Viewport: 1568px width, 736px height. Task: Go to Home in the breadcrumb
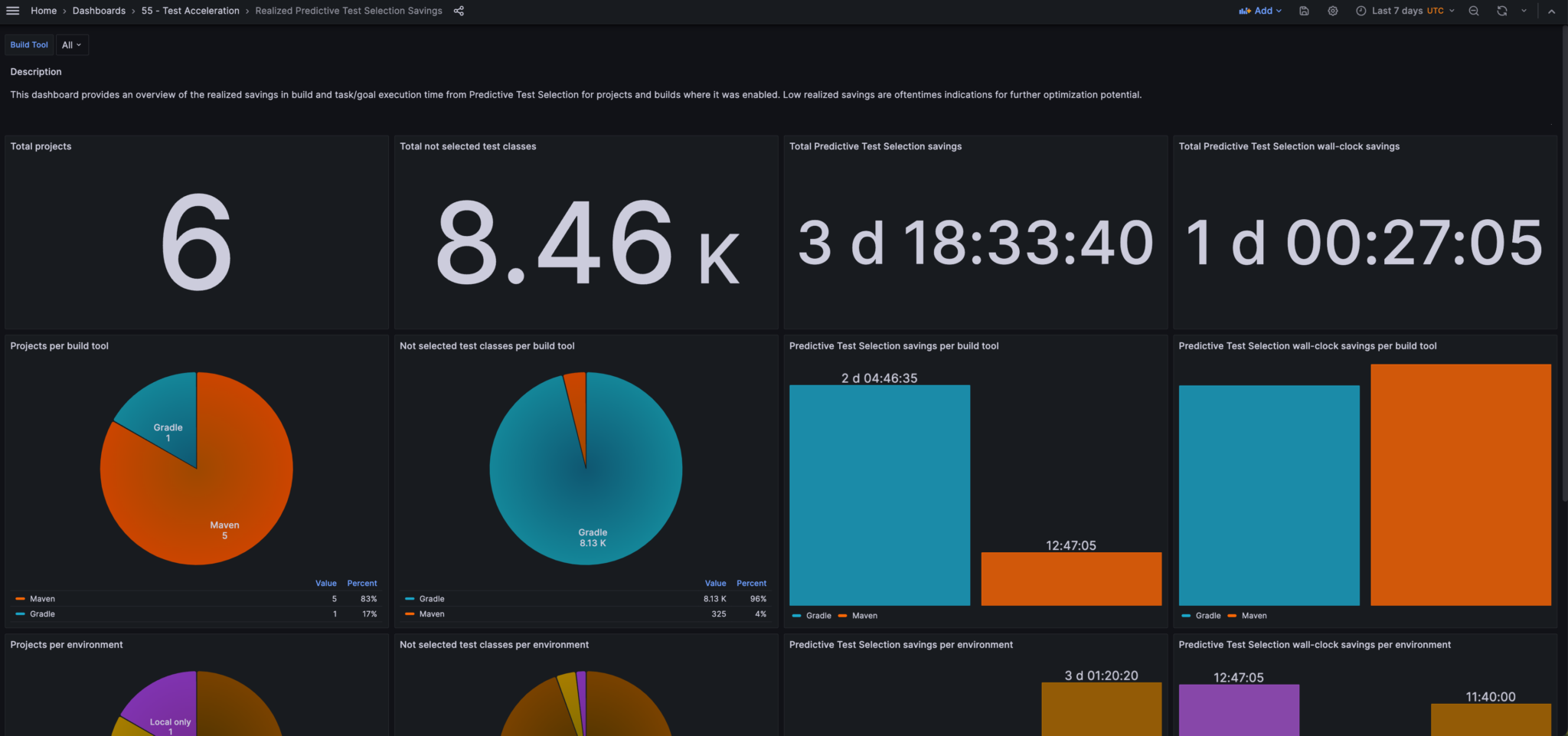pyautogui.click(x=44, y=11)
